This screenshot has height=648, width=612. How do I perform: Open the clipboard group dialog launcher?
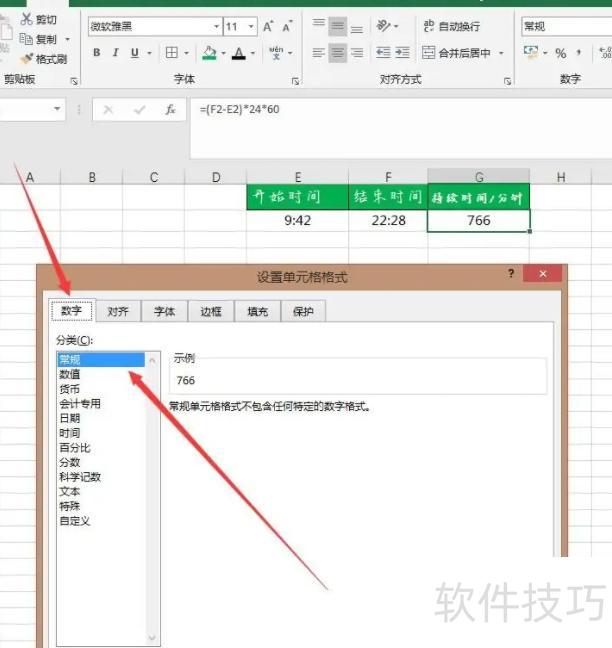click(74, 81)
